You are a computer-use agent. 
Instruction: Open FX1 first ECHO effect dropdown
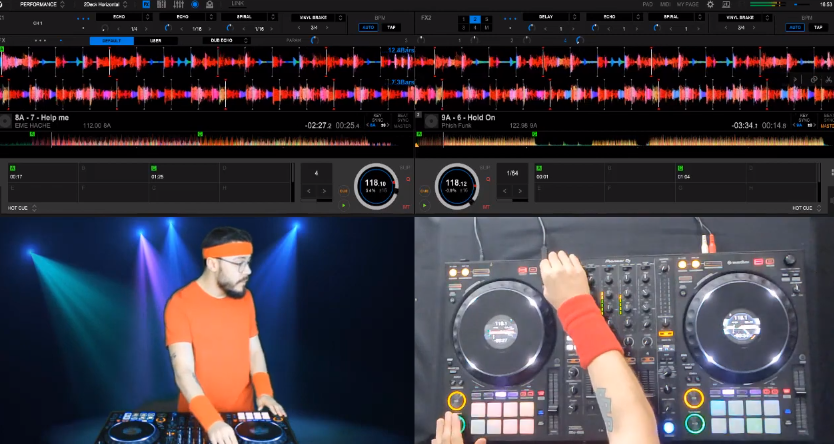point(124,17)
